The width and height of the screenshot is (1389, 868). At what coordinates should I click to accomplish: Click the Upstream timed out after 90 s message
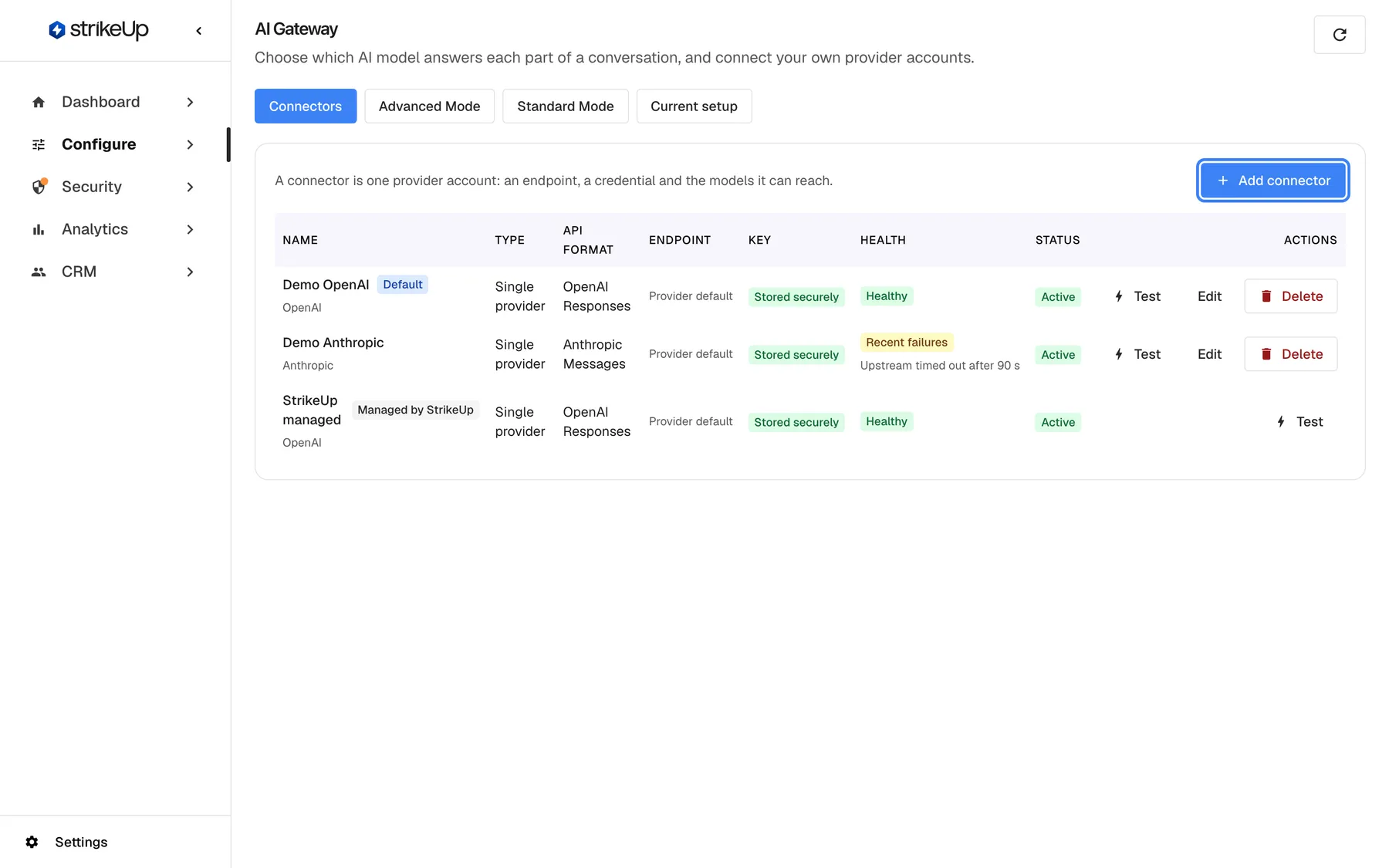[x=940, y=366]
